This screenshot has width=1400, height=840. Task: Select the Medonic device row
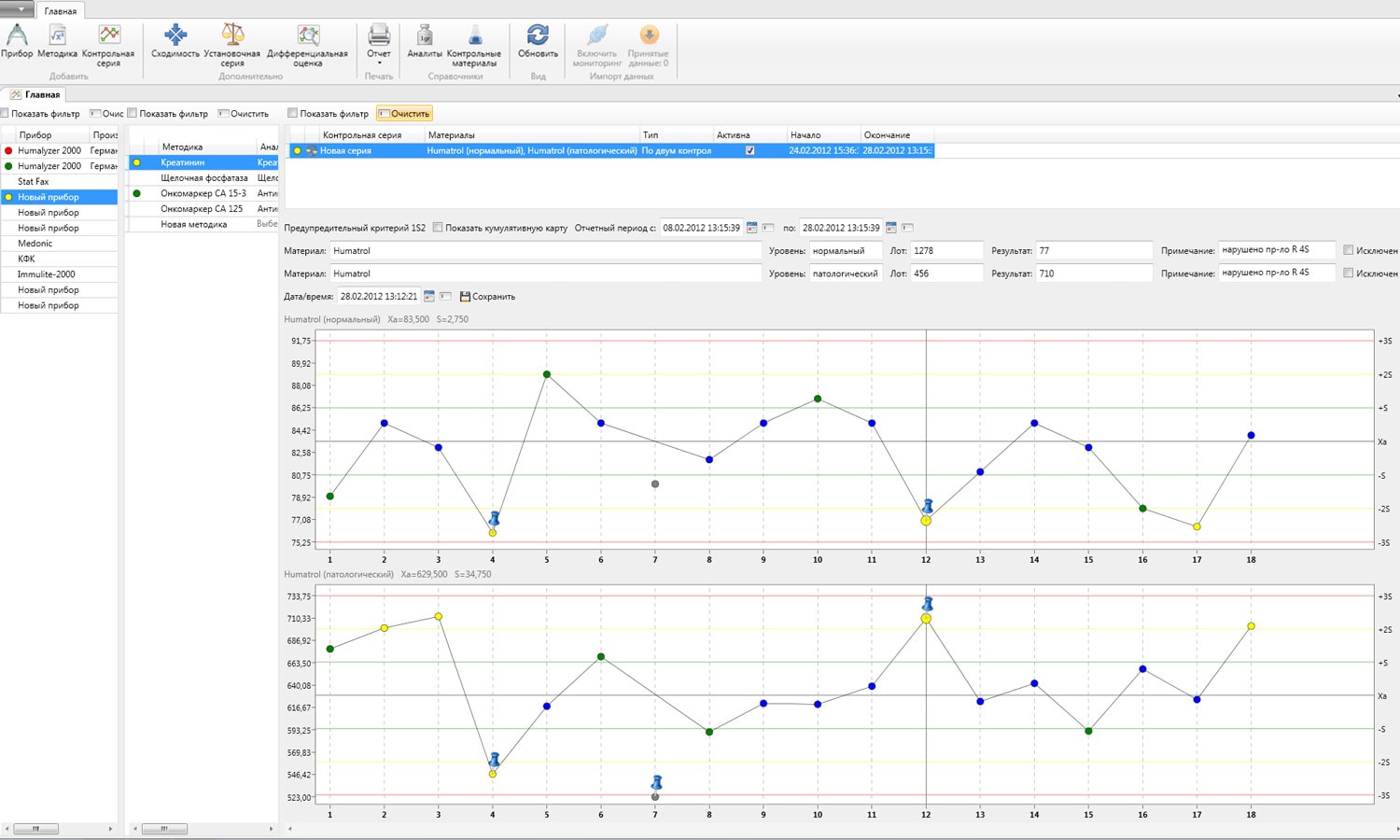coord(59,244)
